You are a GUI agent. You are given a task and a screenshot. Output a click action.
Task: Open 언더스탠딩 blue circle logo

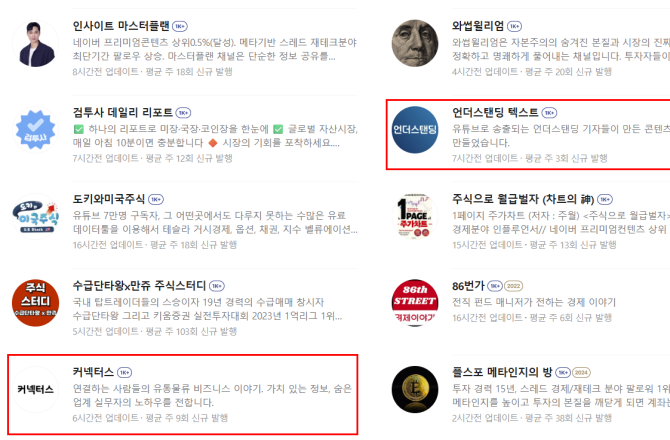click(x=415, y=130)
